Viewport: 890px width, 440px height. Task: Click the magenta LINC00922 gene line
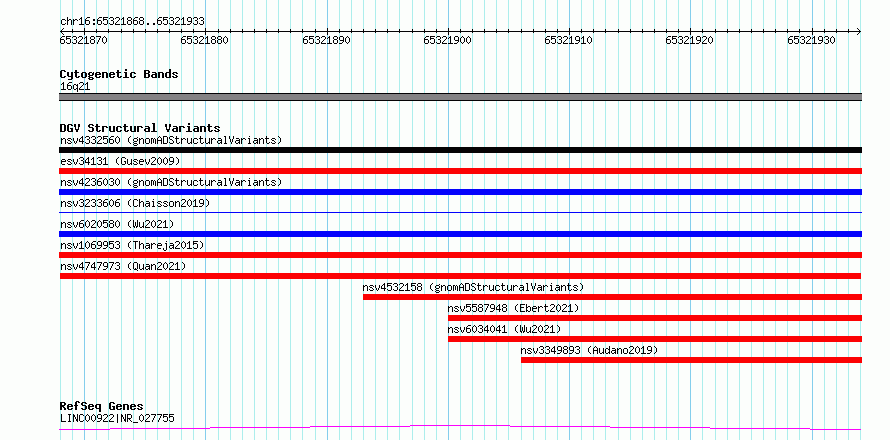point(460,427)
